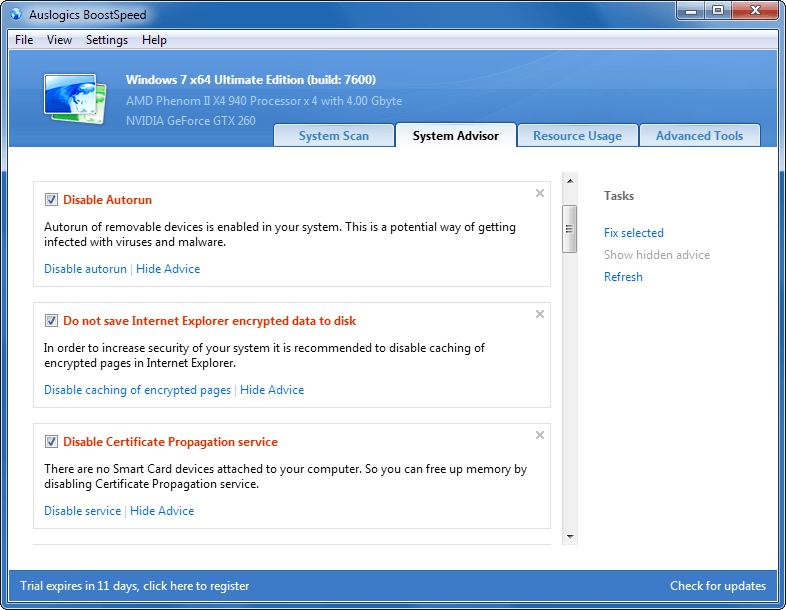Screen dimensions: 786x610
Task: Click the trial expires register message
Action: point(134,586)
